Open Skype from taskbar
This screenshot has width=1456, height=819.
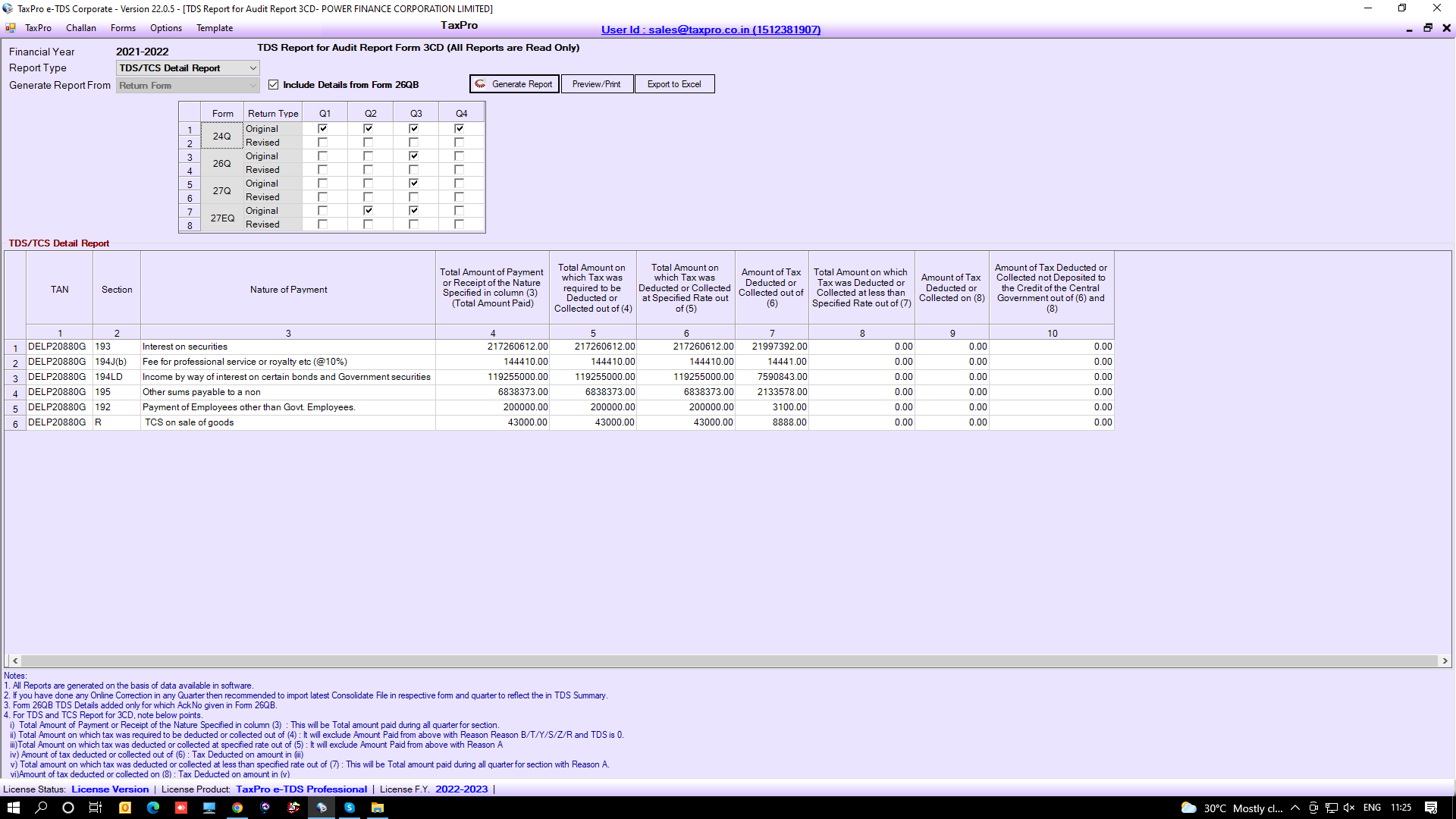[350, 808]
